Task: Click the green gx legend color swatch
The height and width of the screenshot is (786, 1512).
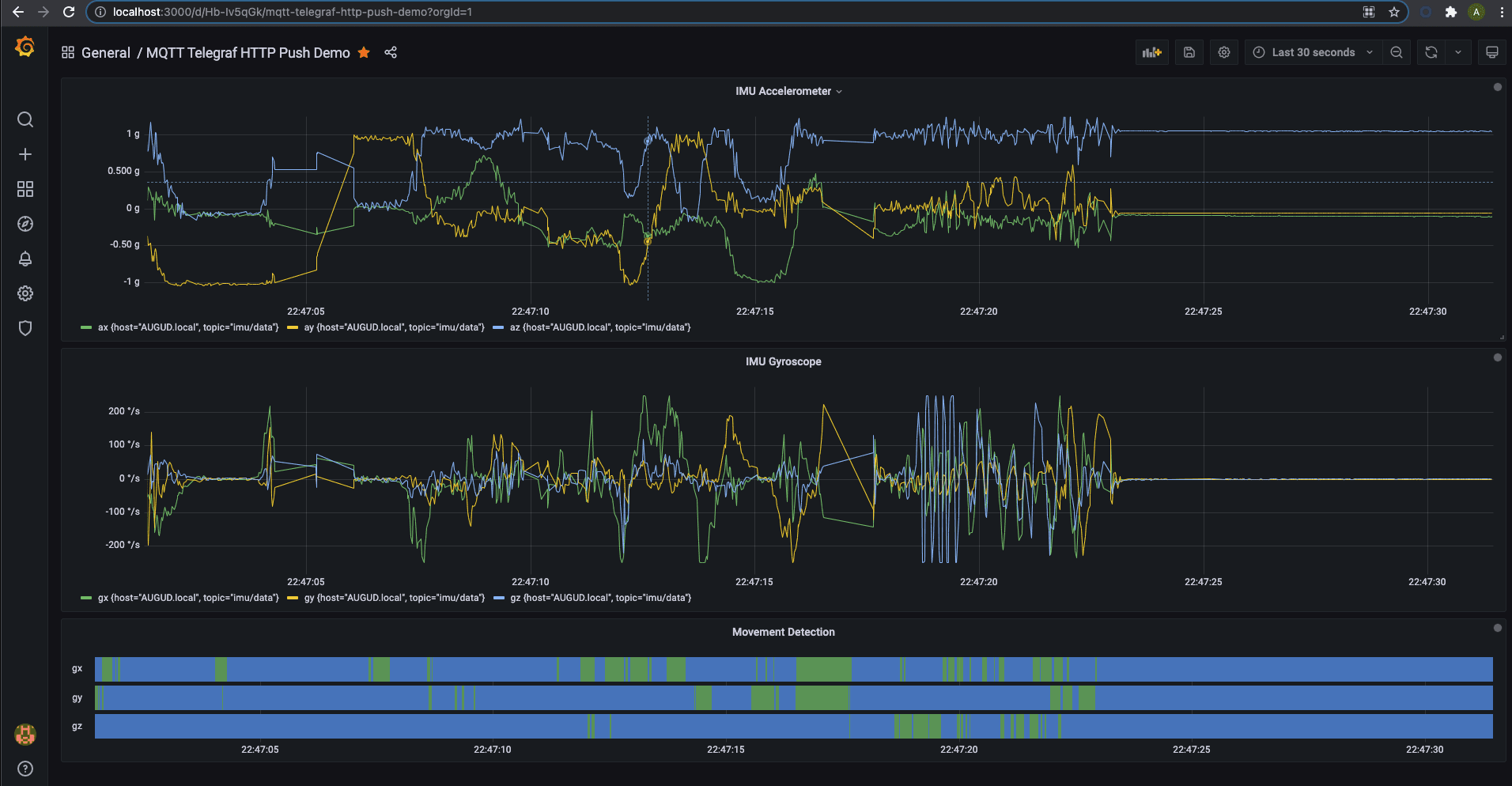Action: (x=85, y=598)
